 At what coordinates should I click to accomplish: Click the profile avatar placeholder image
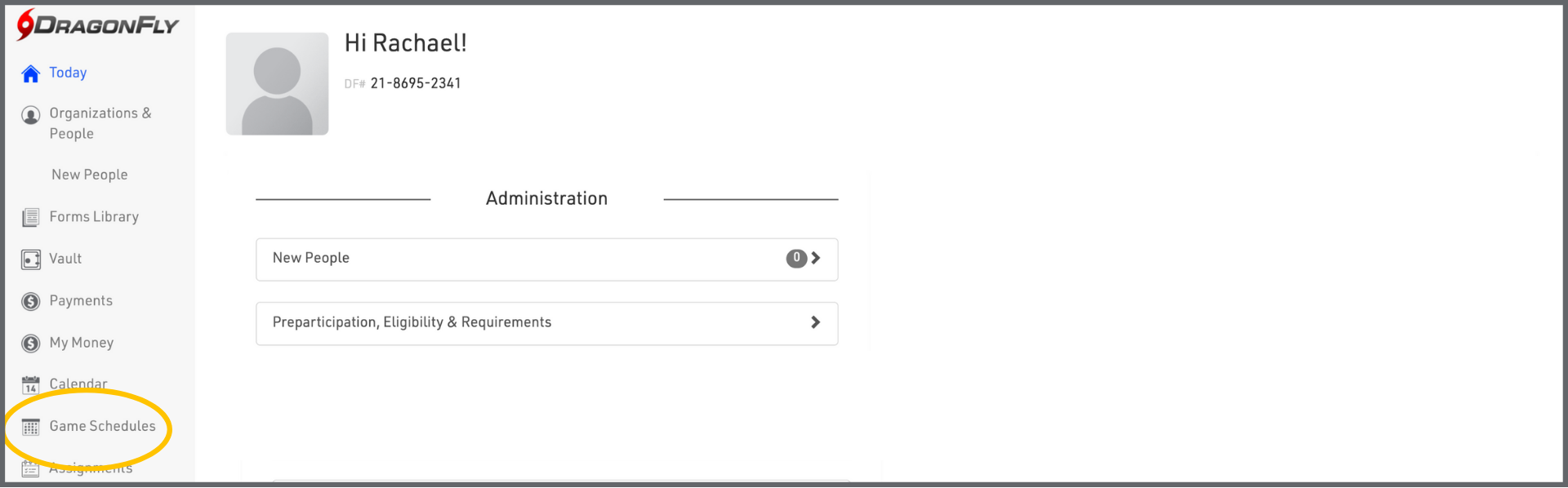point(277,84)
